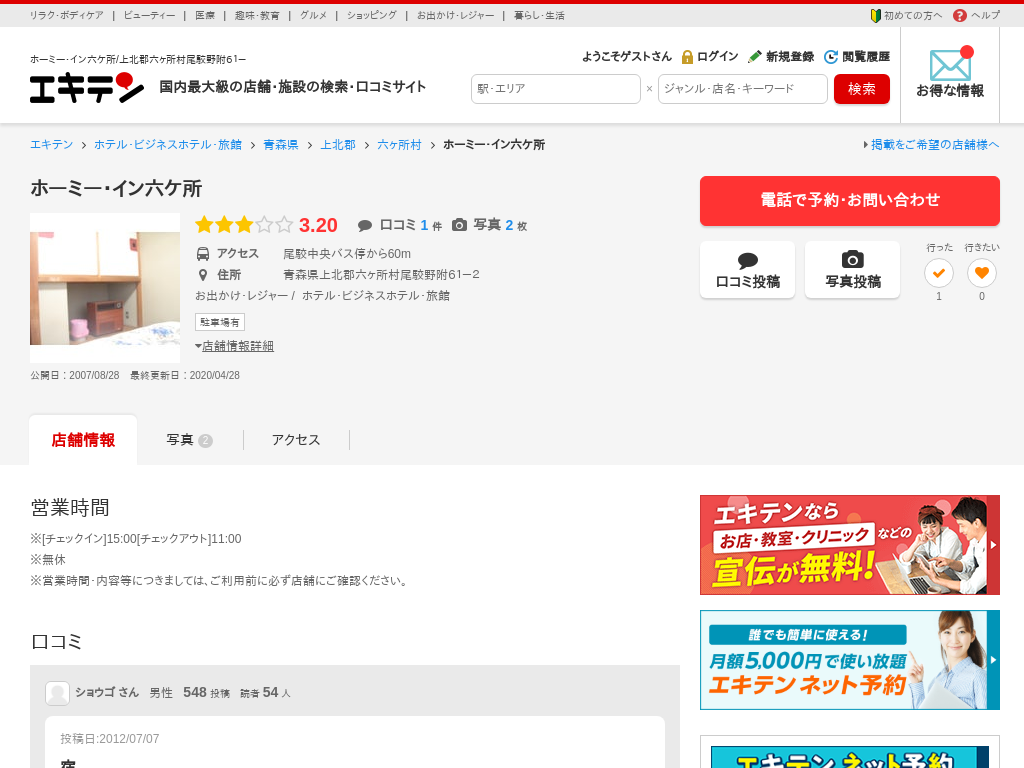Click the beginner guide leaf icon
The image size is (1024, 768).
pyautogui.click(x=876, y=16)
